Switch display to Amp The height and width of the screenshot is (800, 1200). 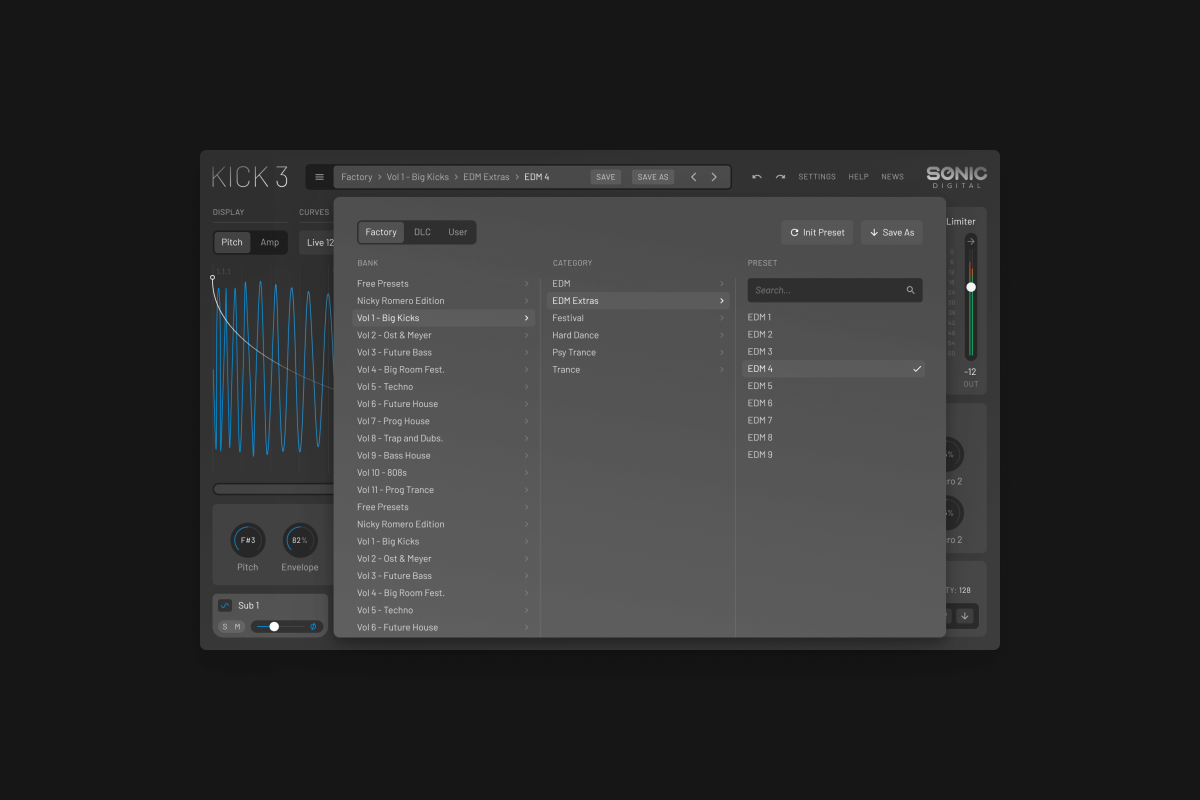(x=270, y=242)
